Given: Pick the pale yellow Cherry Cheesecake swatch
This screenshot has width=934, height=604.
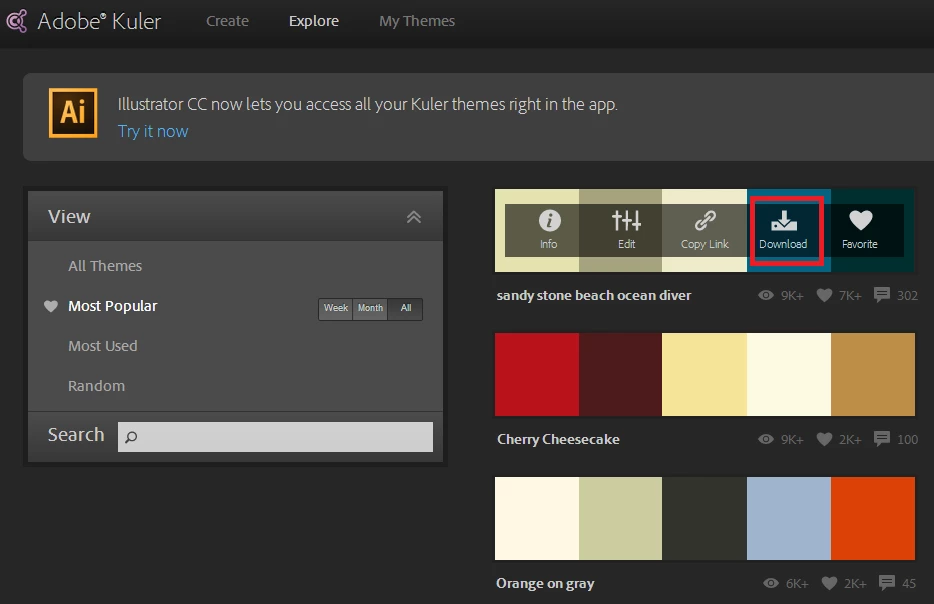Looking at the screenshot, I should (x=704, y=374).
